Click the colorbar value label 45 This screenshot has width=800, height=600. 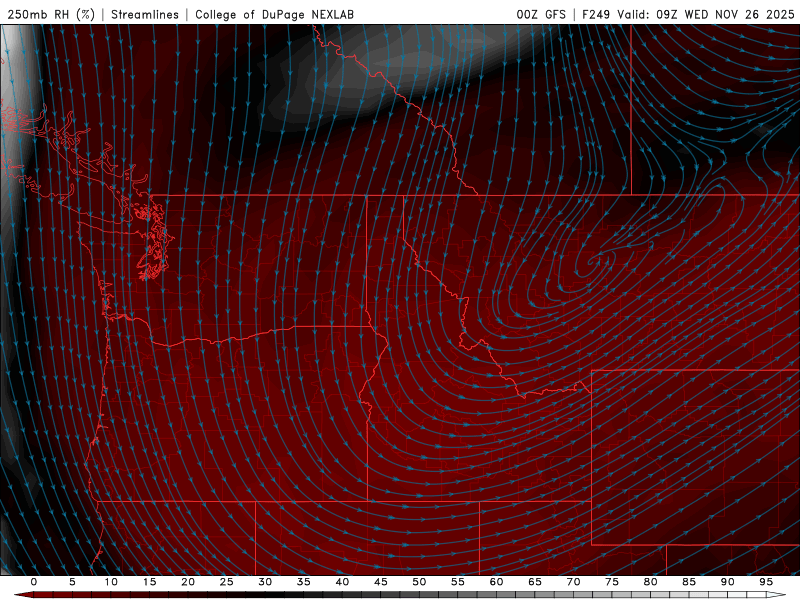[381, 582]
